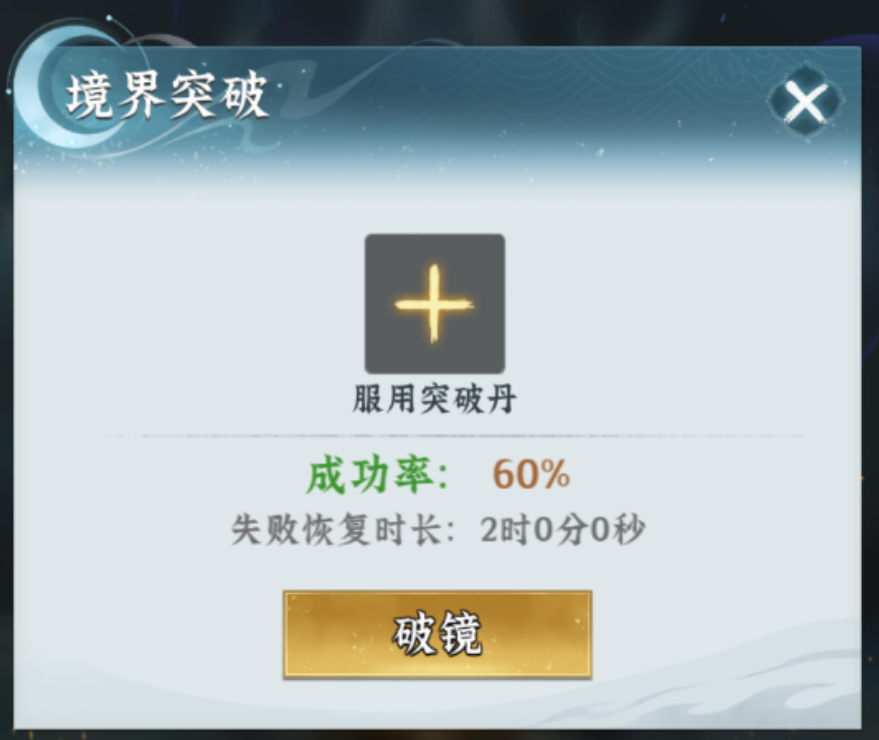Click the 服用 characters under pill slot
879x740 pixels.
click(384, 399)
